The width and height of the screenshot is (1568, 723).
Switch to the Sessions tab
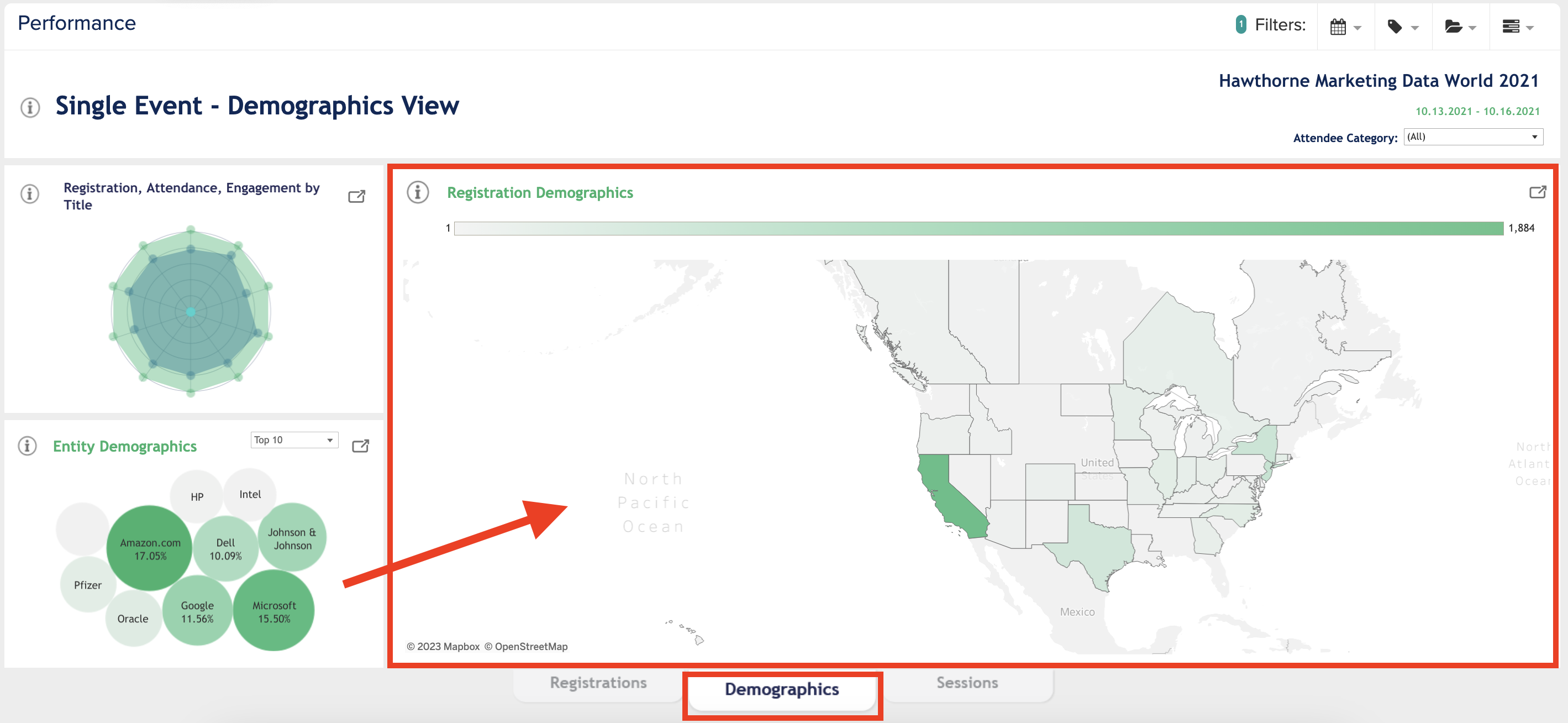click(967, 683)
